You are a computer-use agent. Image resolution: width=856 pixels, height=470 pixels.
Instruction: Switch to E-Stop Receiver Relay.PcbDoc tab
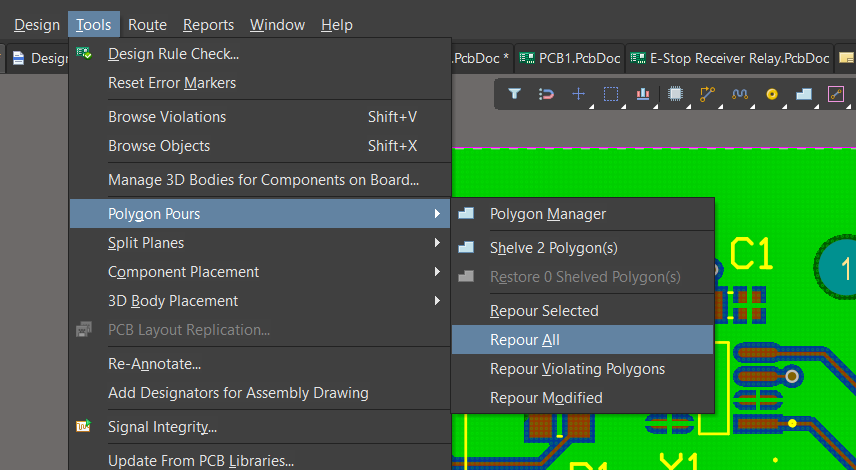729,58
